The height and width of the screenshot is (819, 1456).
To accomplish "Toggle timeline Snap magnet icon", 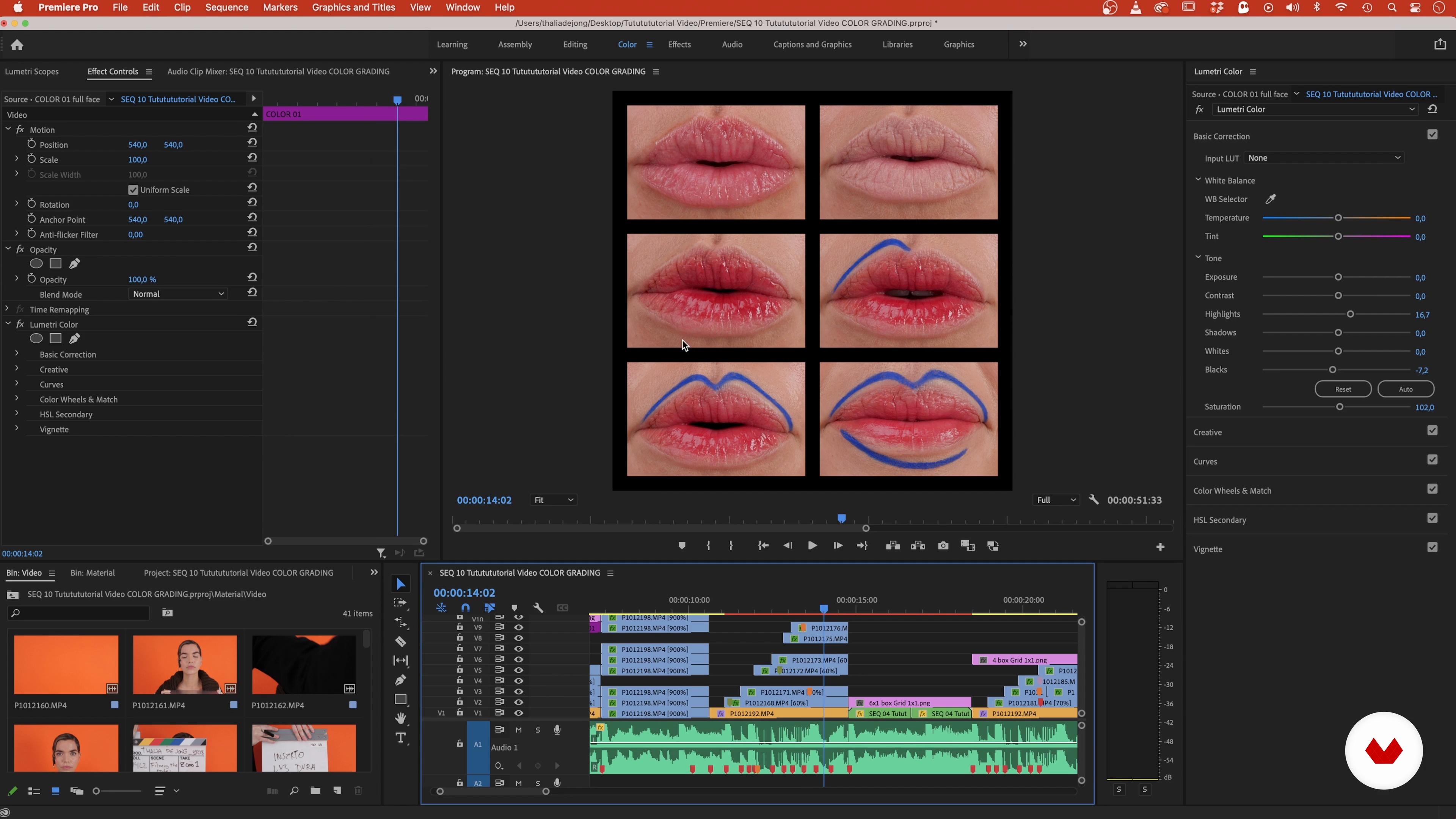I will tap(465, 607).
